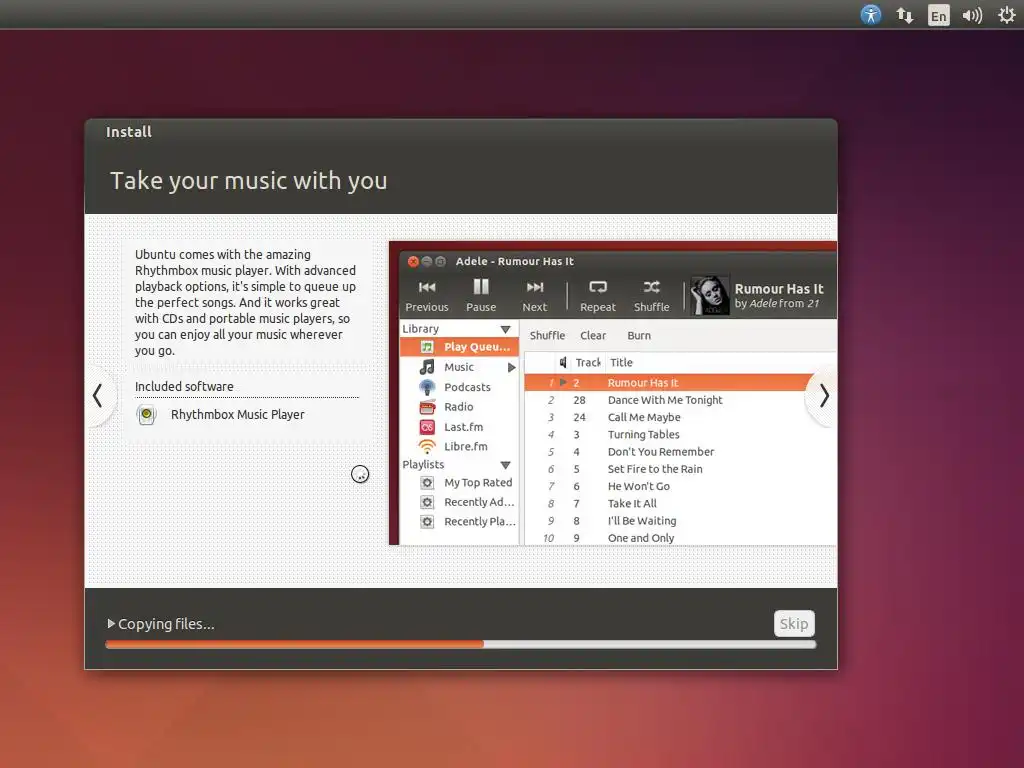Viewport: 1024px width, 768px height.
Task: Go to the previous slide arrow
Action: (x=98, y=396)
